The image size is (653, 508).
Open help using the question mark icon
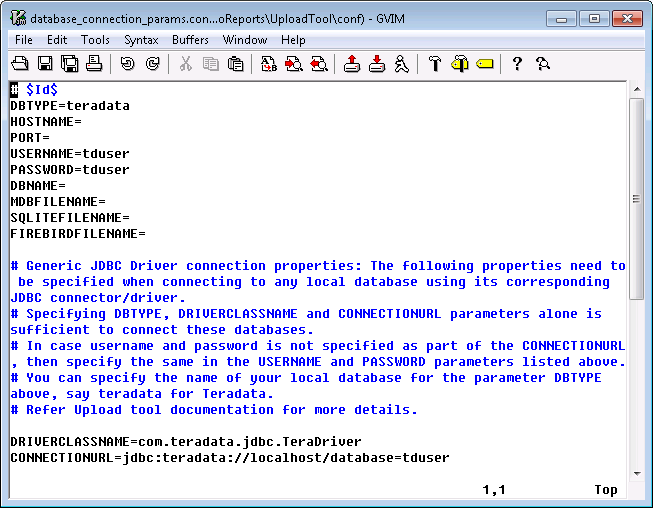(517, 64)
